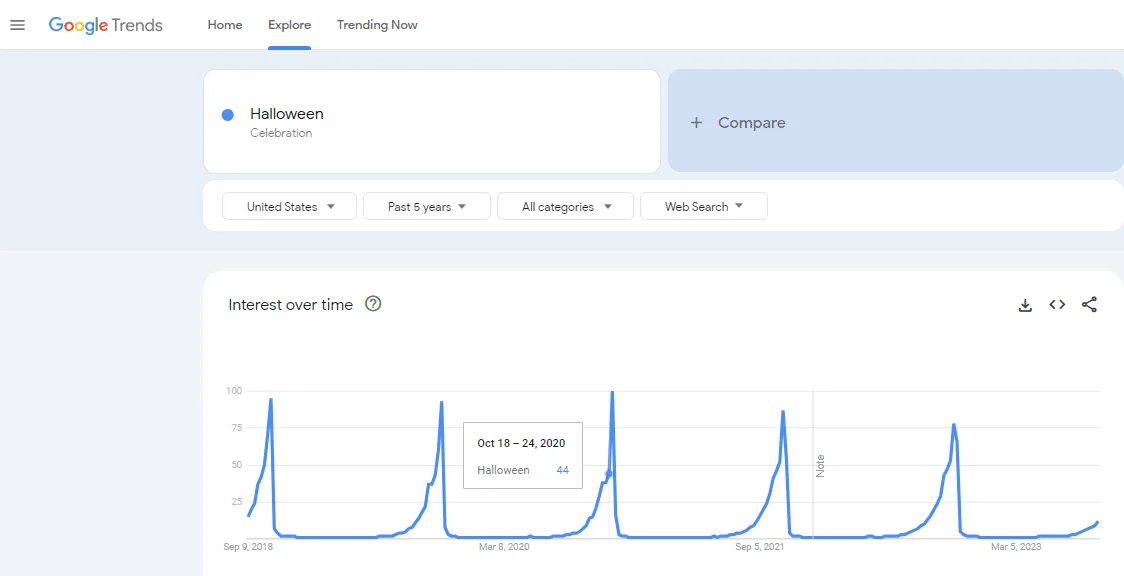Screen dimensions: 1124x576
Task: Click the Compare label to add a term
Action: pos(751,123)
